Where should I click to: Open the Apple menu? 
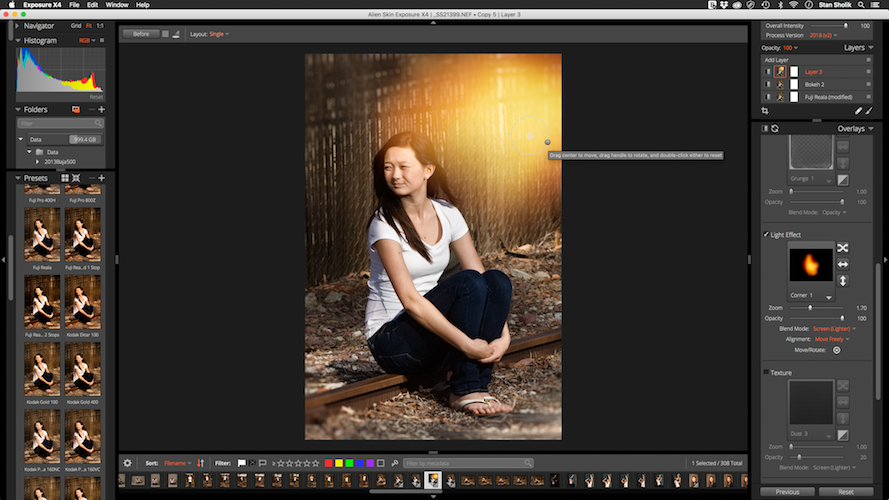point(11,5)
